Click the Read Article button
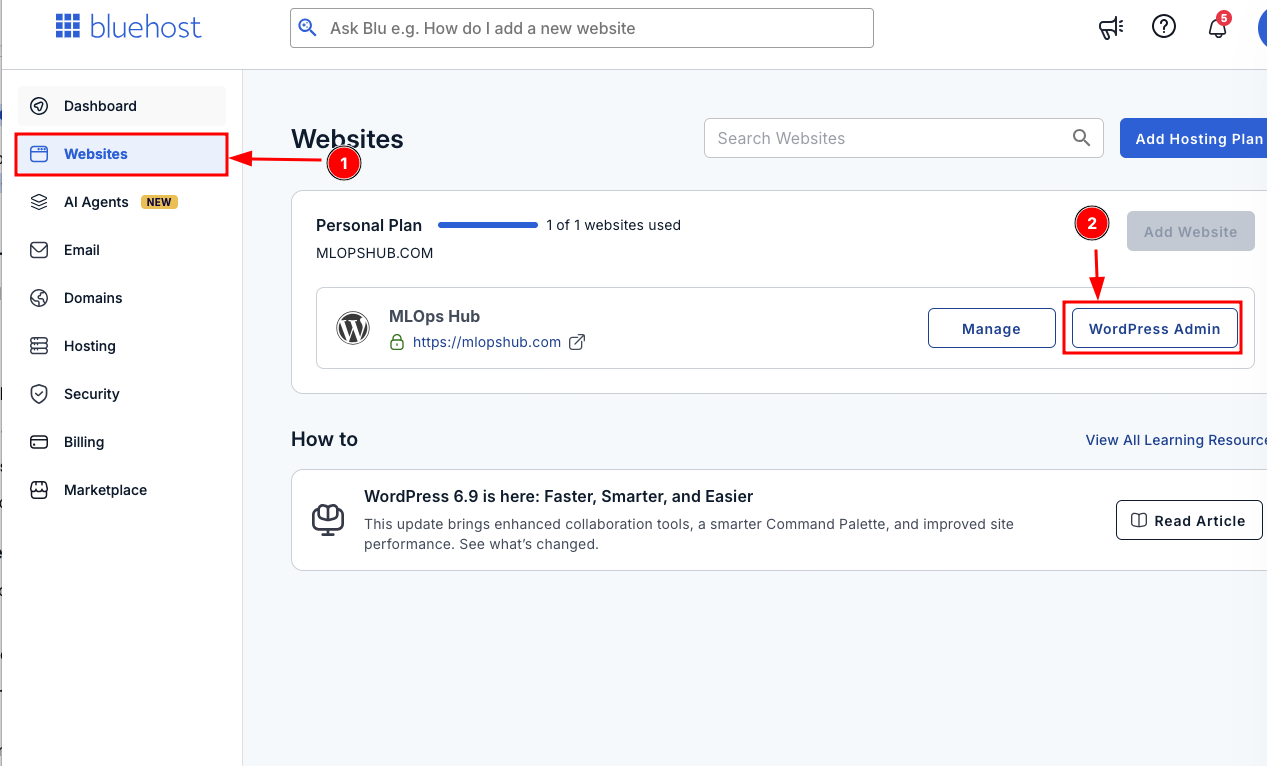This screenshot has width=1267, height=766. coord(1189,521)
